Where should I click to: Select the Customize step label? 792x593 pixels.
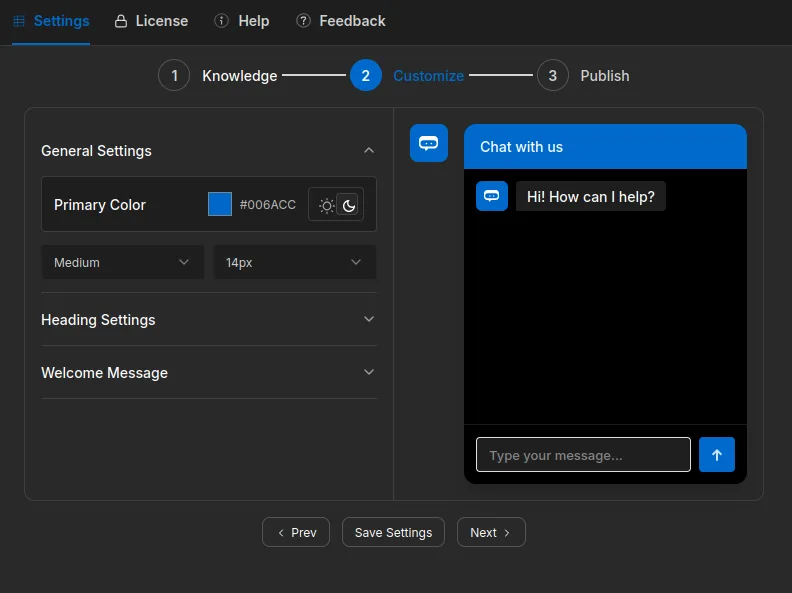[x=428, y=76]
